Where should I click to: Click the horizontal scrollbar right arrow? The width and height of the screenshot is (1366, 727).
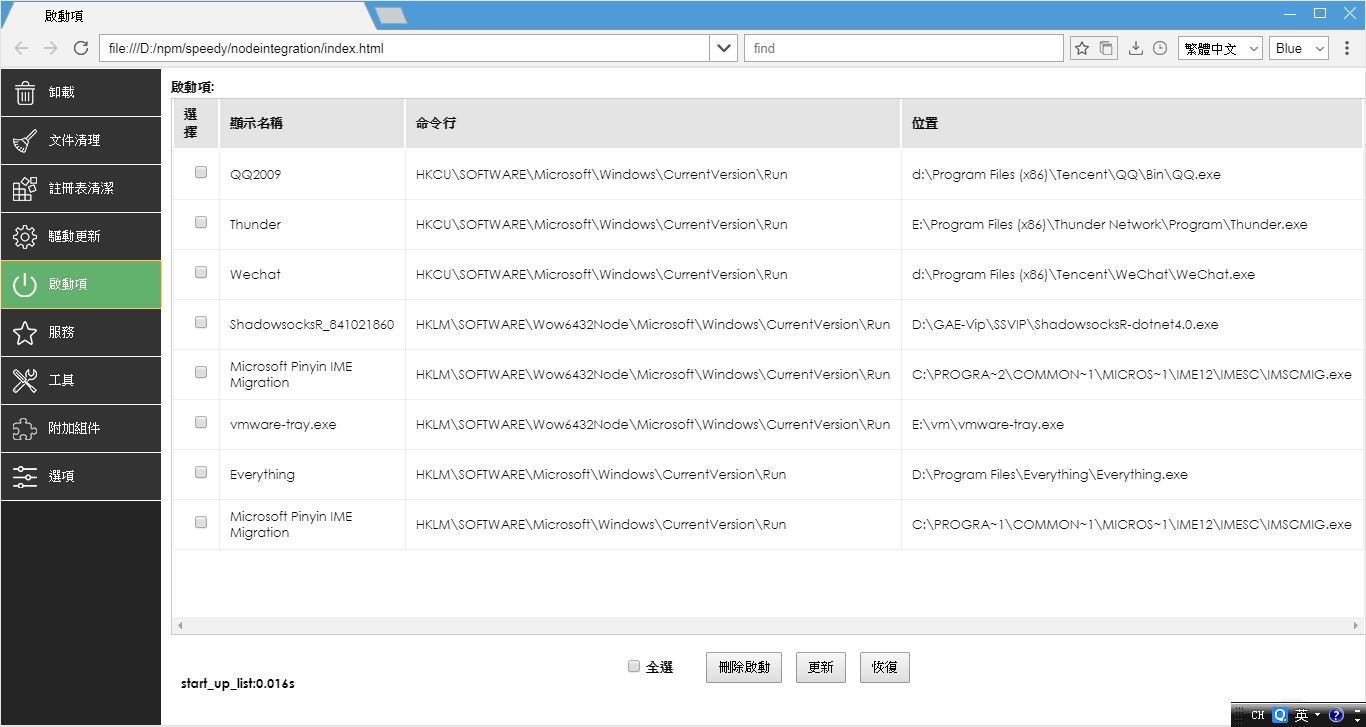click(x=1356, y=625)
